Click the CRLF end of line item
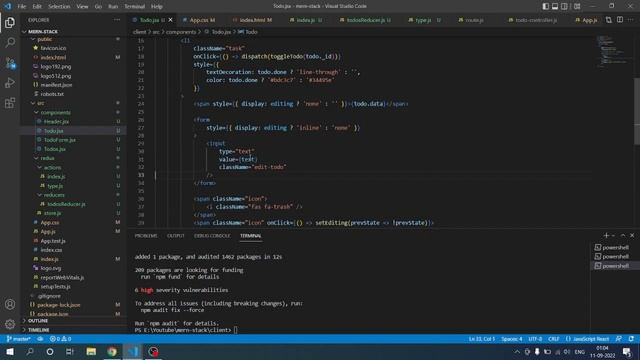 click(x=553, y=339)
